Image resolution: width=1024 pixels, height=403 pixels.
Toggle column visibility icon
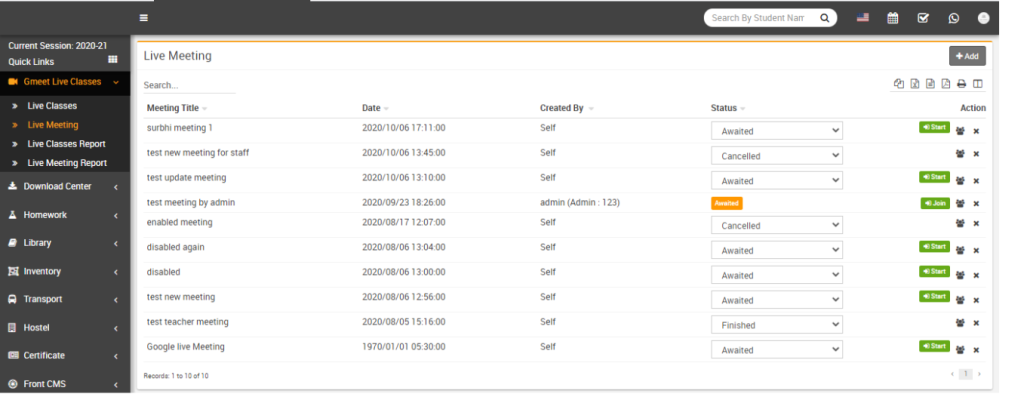point(978,84)
